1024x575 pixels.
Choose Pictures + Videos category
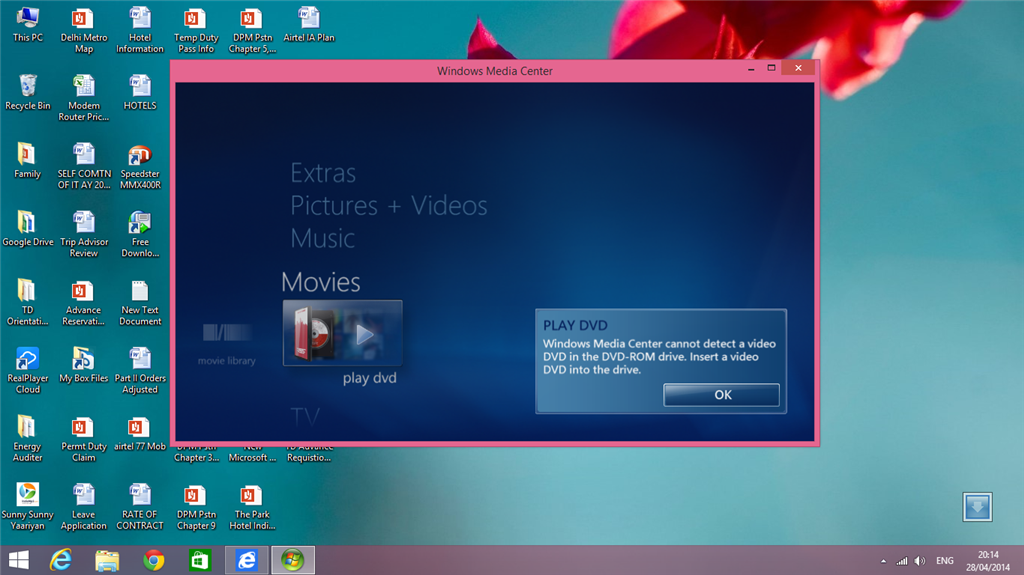tap(389, 206)
